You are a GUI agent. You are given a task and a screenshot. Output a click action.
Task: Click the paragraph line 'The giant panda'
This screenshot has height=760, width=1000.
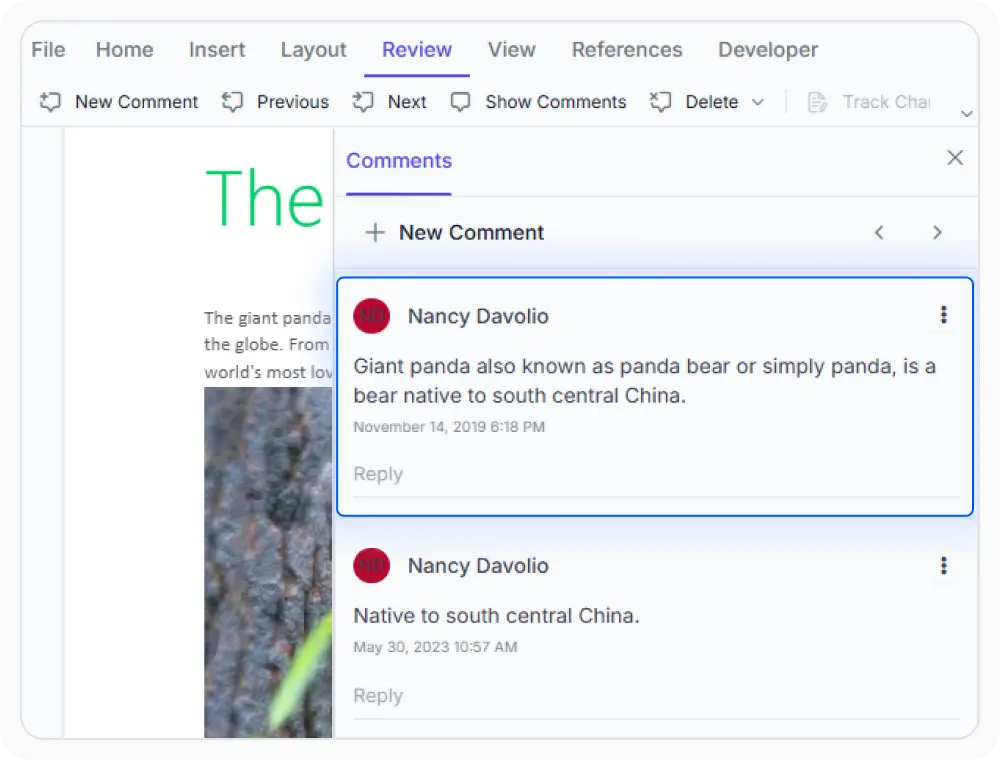coord(267,318)
